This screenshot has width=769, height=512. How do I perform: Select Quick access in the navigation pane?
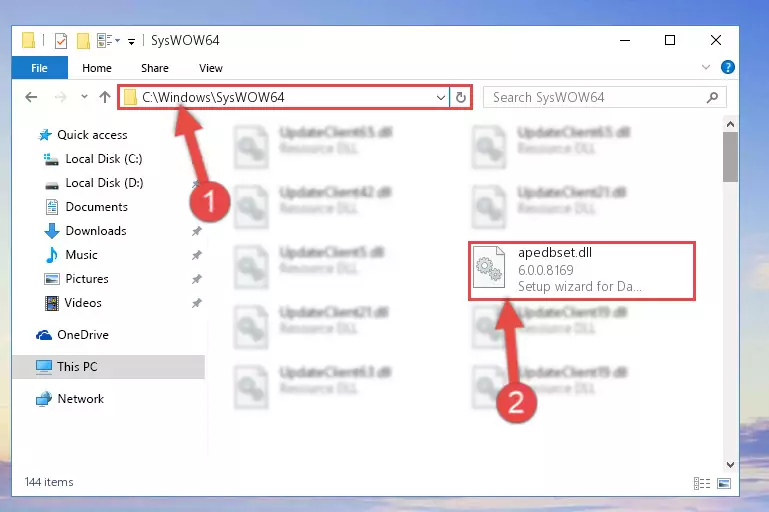pyautogui.click(x=92, y=135)
